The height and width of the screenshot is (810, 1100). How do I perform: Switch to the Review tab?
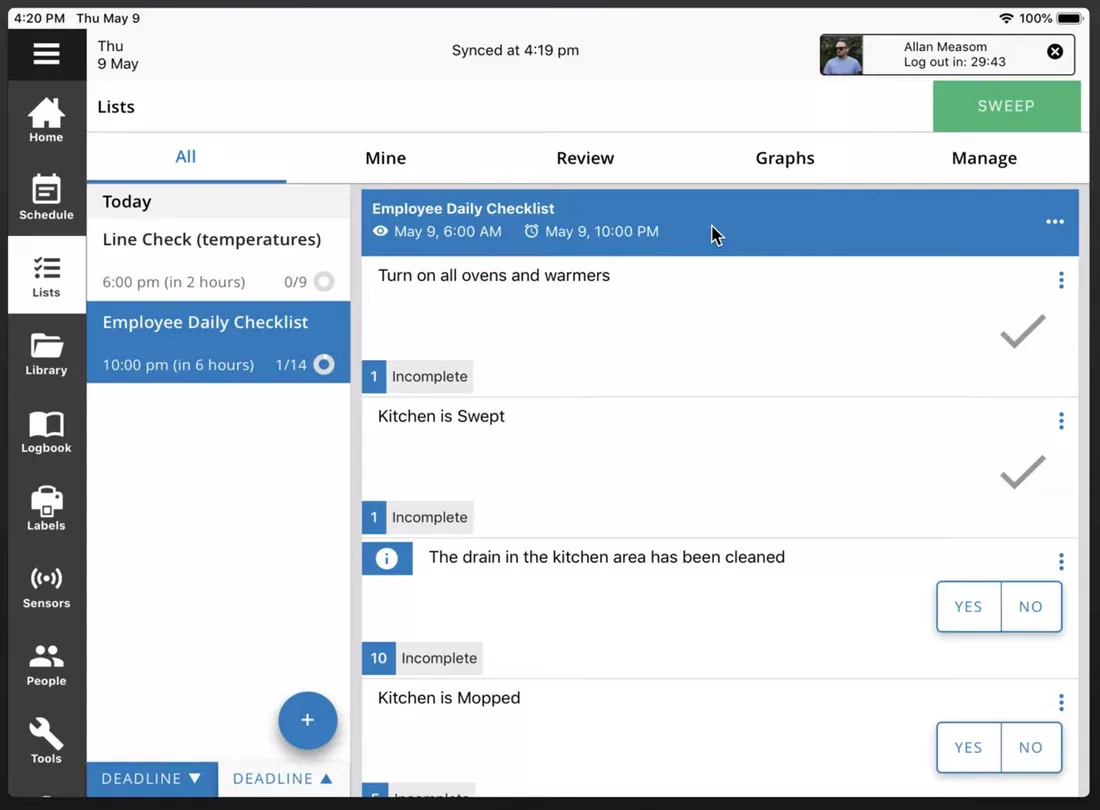585,158
